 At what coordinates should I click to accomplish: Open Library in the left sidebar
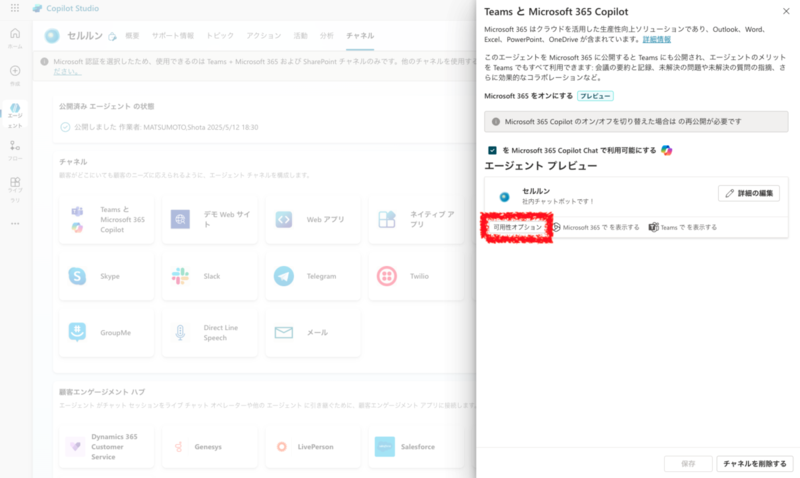15,189
